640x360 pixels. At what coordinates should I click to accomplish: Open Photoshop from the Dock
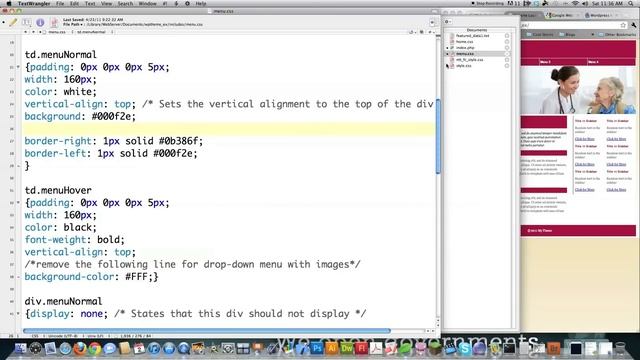[x=316, y=349]
